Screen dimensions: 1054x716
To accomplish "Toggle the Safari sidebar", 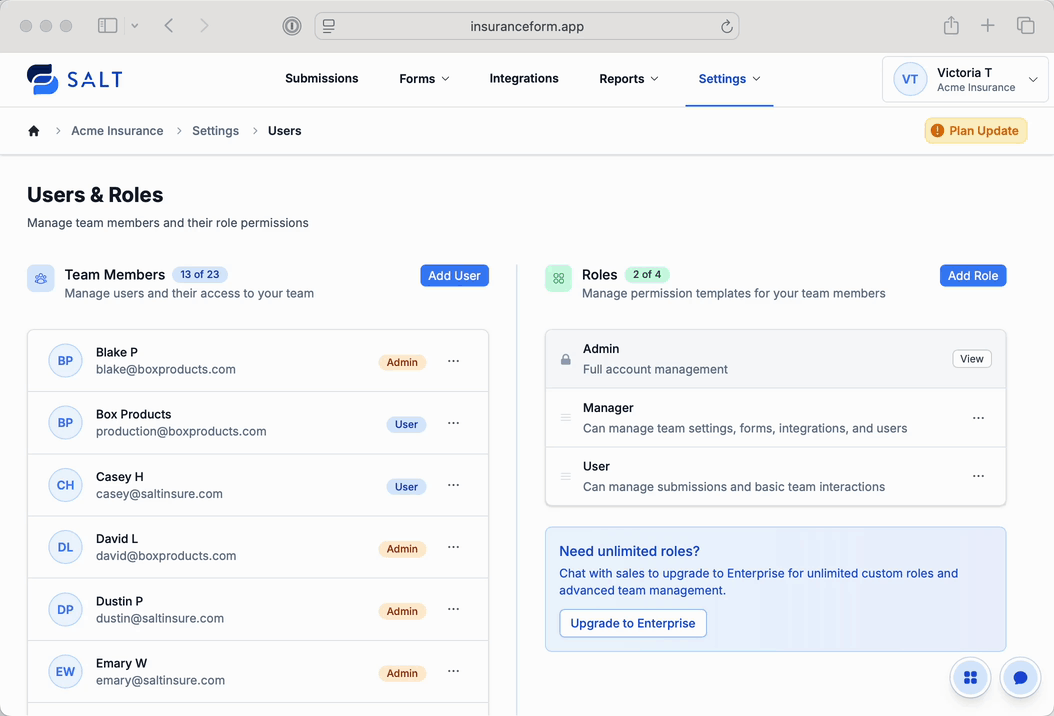I will (x=107, y=26).
